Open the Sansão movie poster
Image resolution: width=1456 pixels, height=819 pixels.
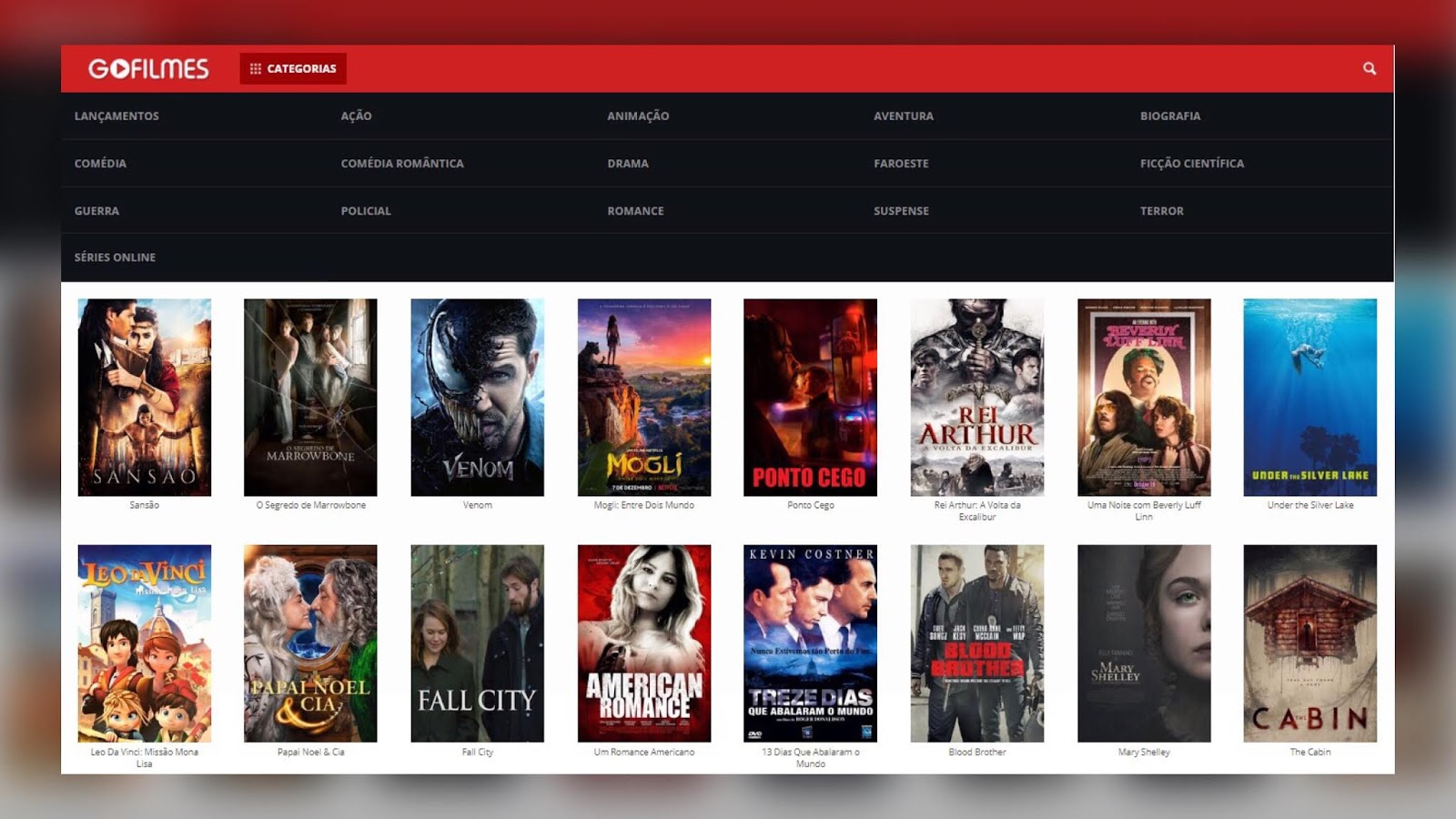[x=144, y=398]
